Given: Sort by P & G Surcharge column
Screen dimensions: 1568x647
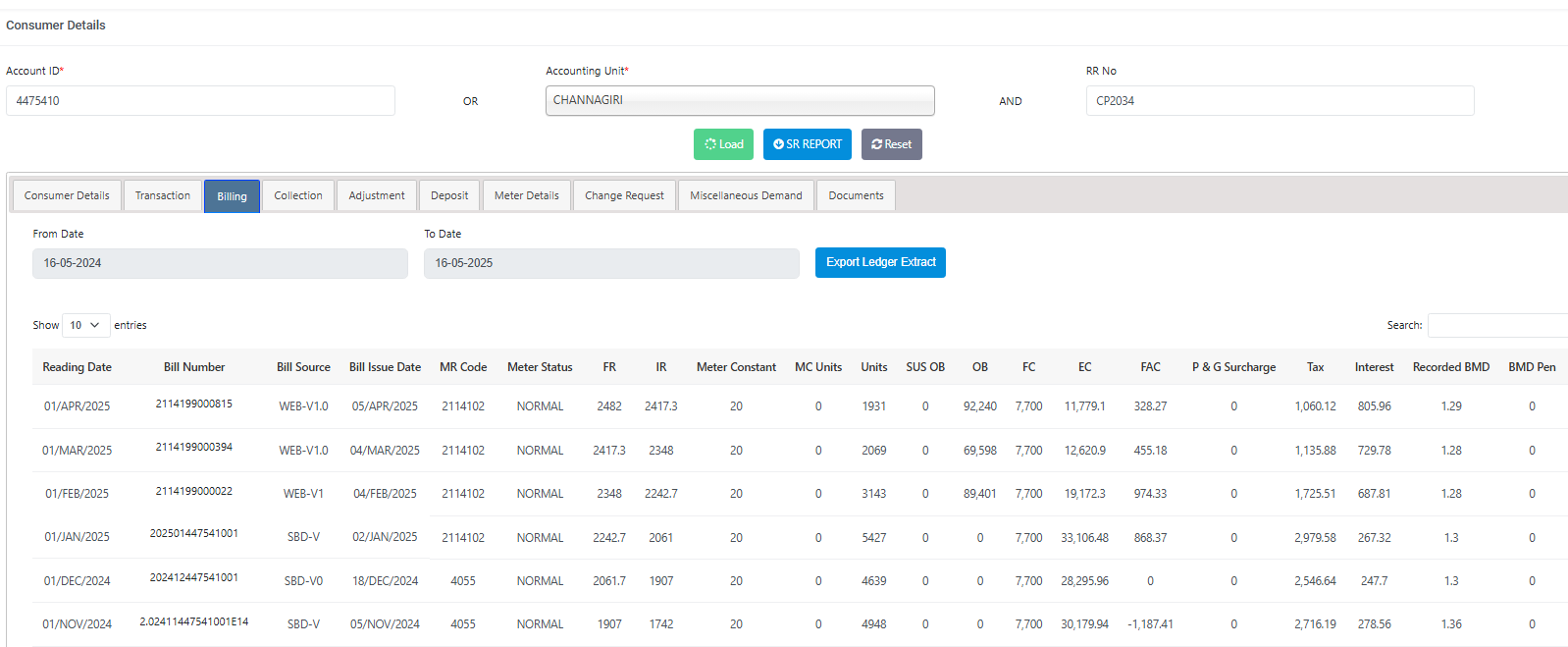Looking at the screenshot, I should click(x=1233, y=367).
